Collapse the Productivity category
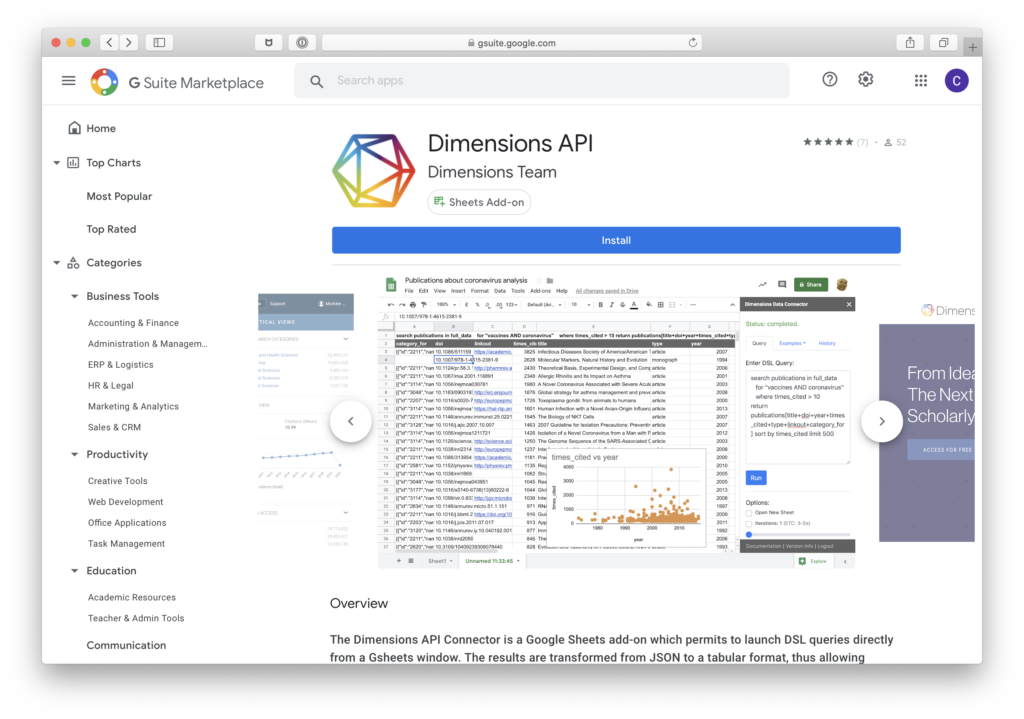Viewport: 1024px width, 719px height. 74,455
